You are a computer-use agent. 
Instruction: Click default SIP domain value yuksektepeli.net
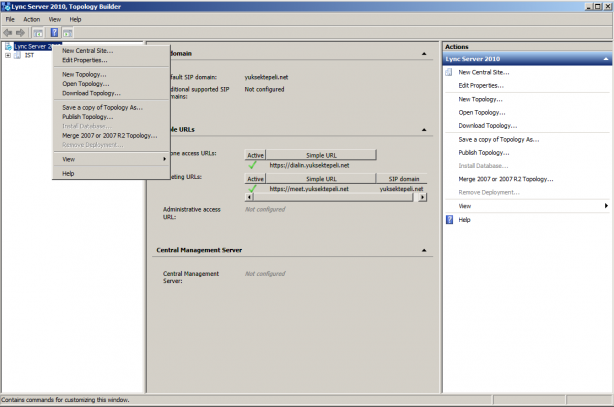pos(266,77)
